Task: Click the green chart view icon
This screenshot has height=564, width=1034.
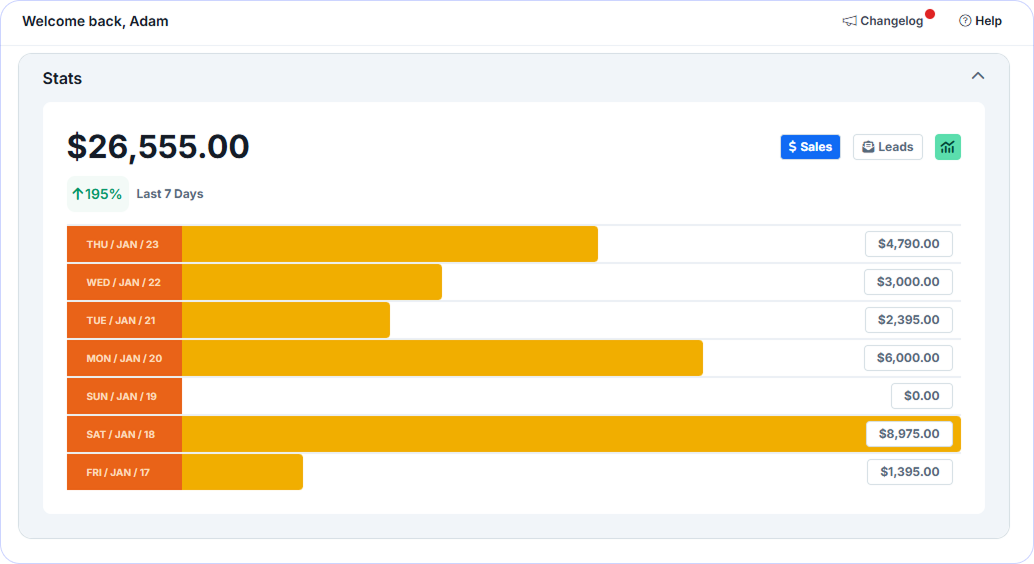Action: [947, 147]
